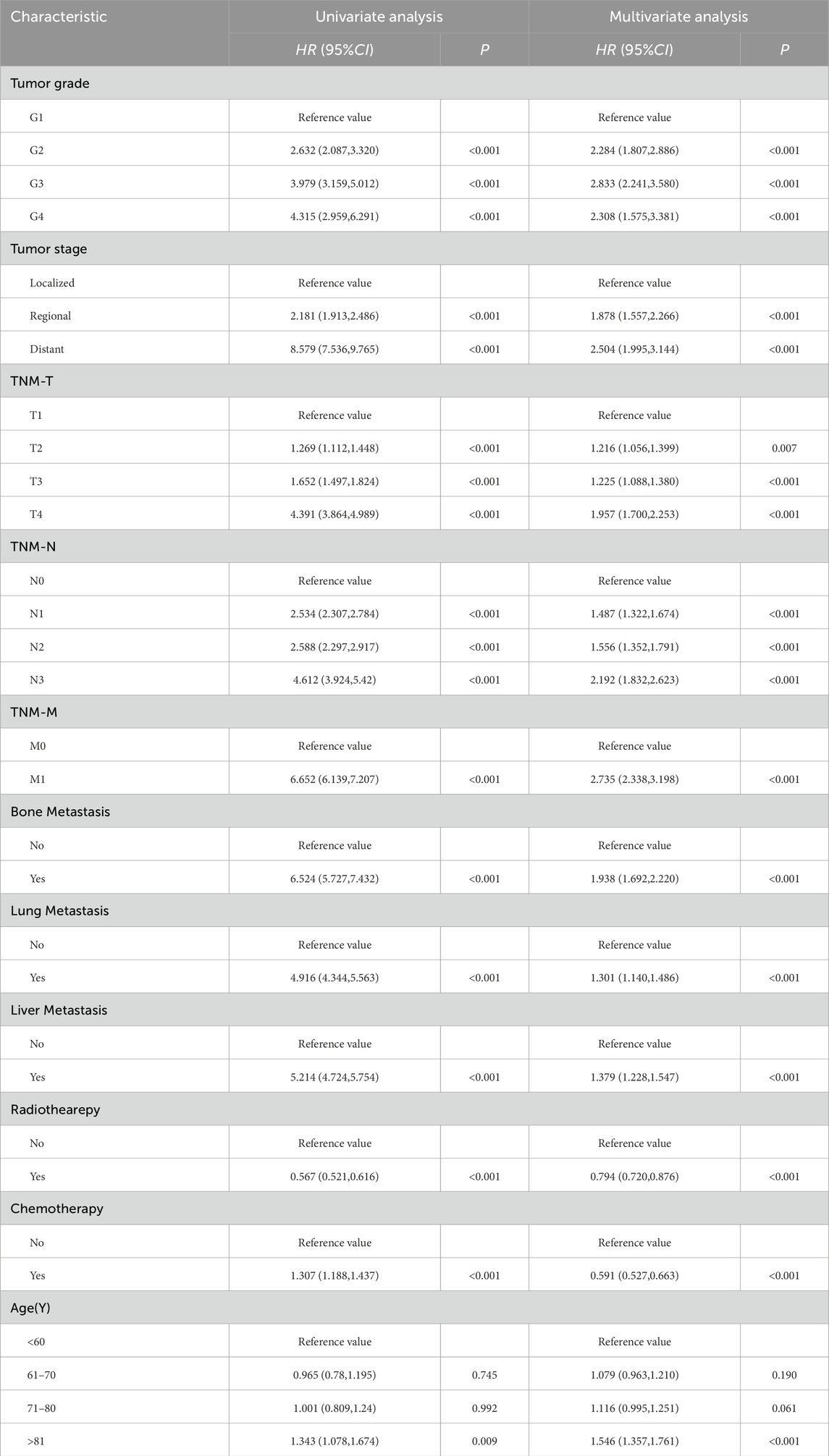
Task: Select the Liver Metastasis section heading
Action: point(59,1010)
